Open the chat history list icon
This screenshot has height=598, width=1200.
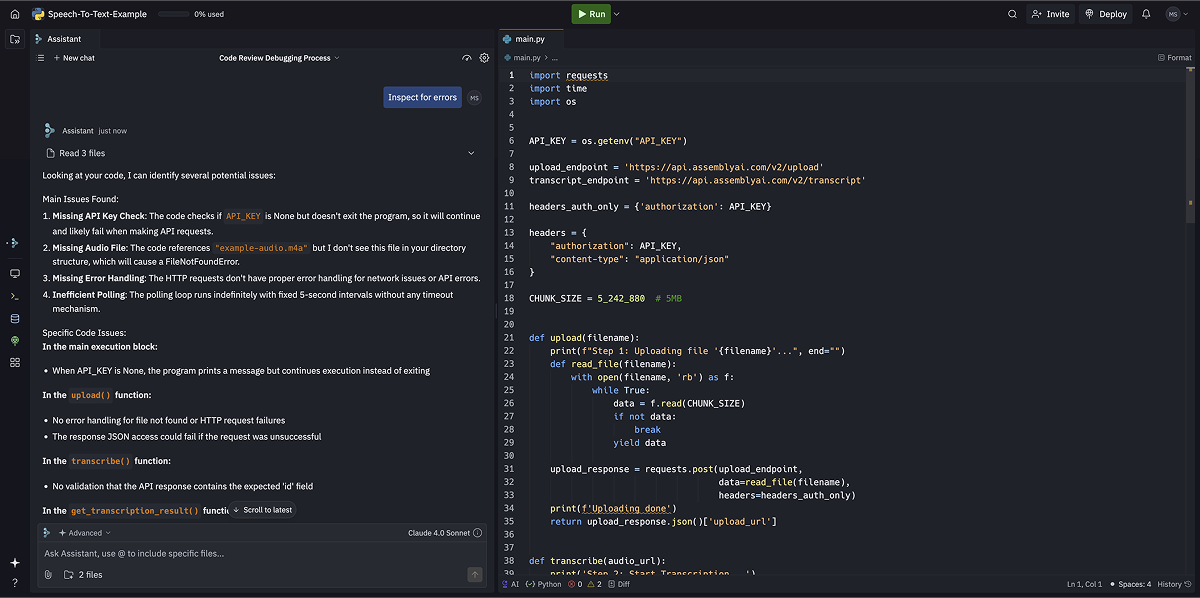click(41, 58)
